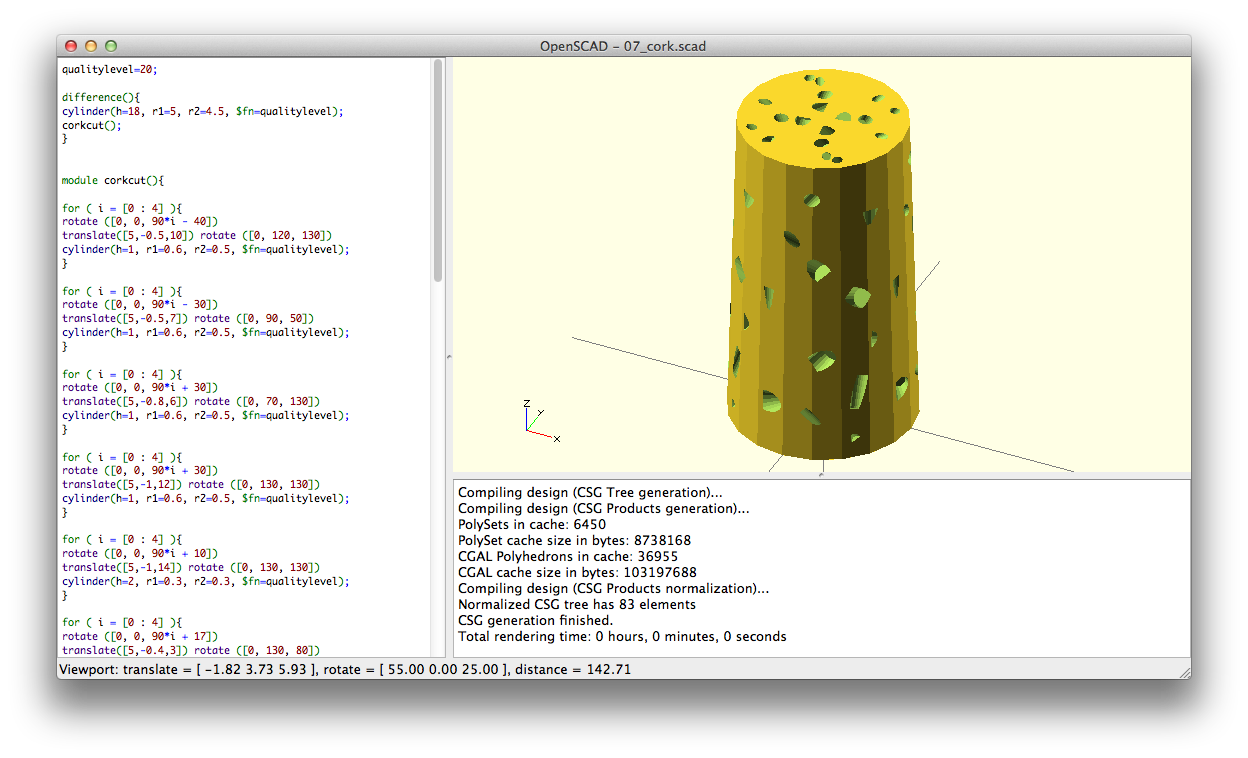Click the XYZ axis orientation indicator
Image resolution: width=1248 pixels, height=758 pixels.
click(x=538, y=421)
